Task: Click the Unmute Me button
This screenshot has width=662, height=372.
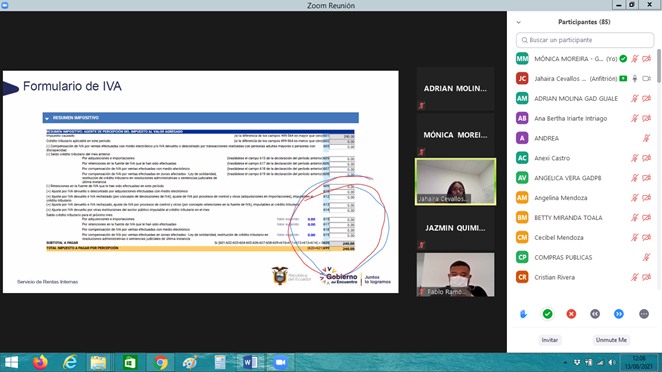Action: (611, 340)
